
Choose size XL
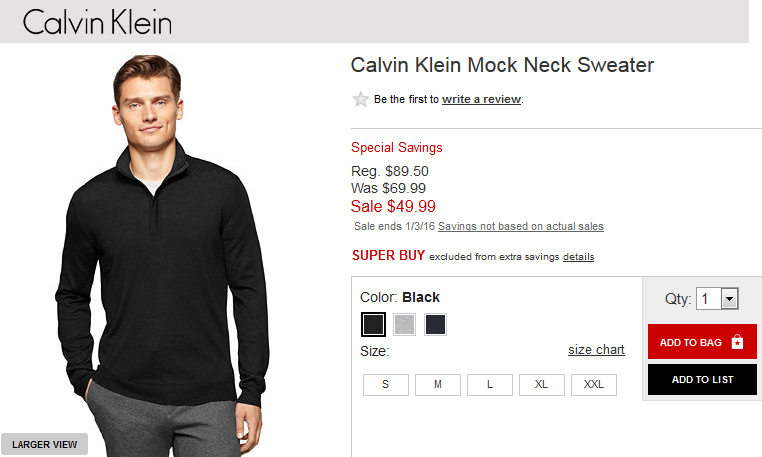542,385
